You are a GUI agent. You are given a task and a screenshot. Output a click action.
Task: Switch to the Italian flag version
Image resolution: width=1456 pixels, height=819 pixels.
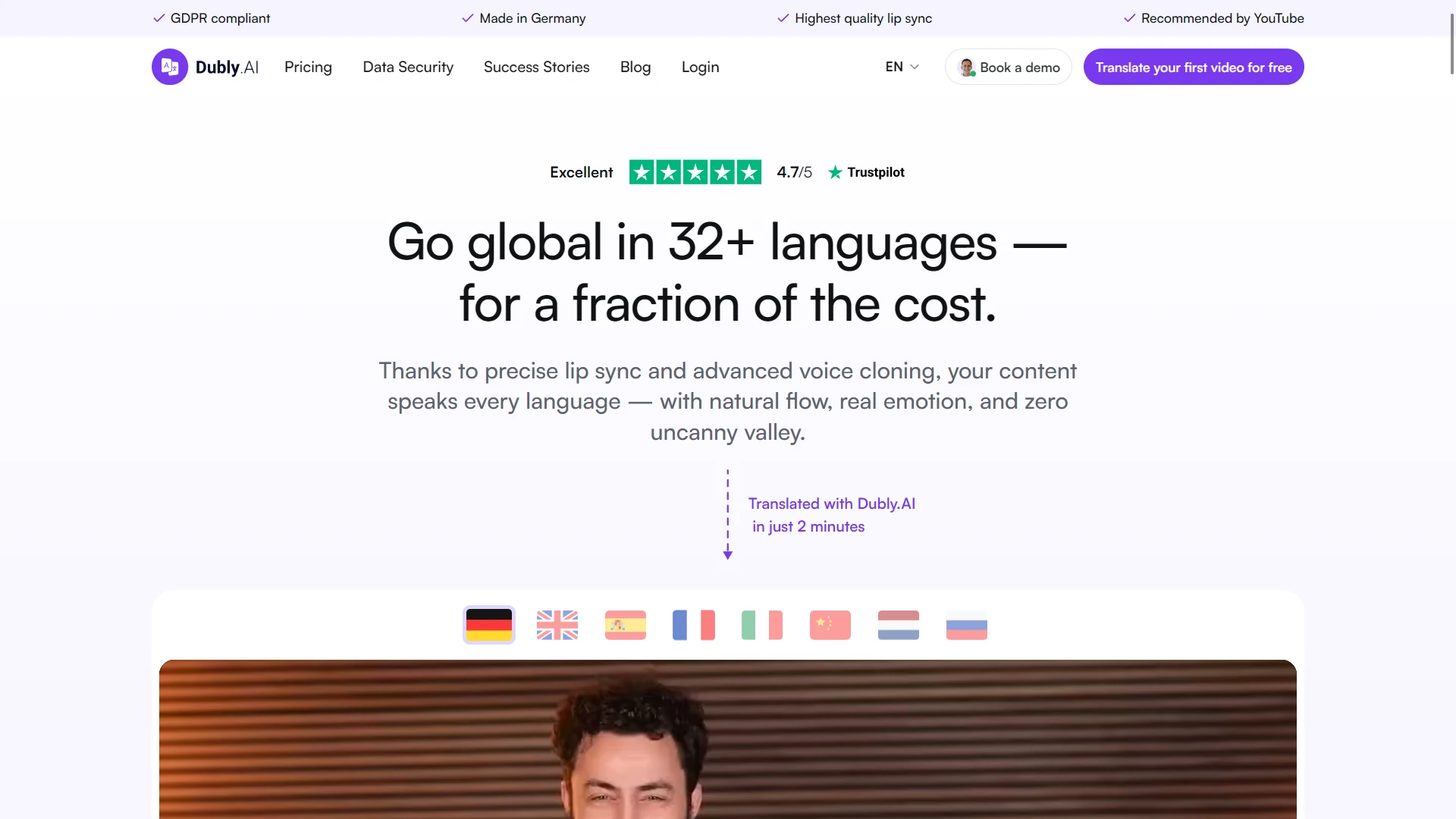point(762,625)
